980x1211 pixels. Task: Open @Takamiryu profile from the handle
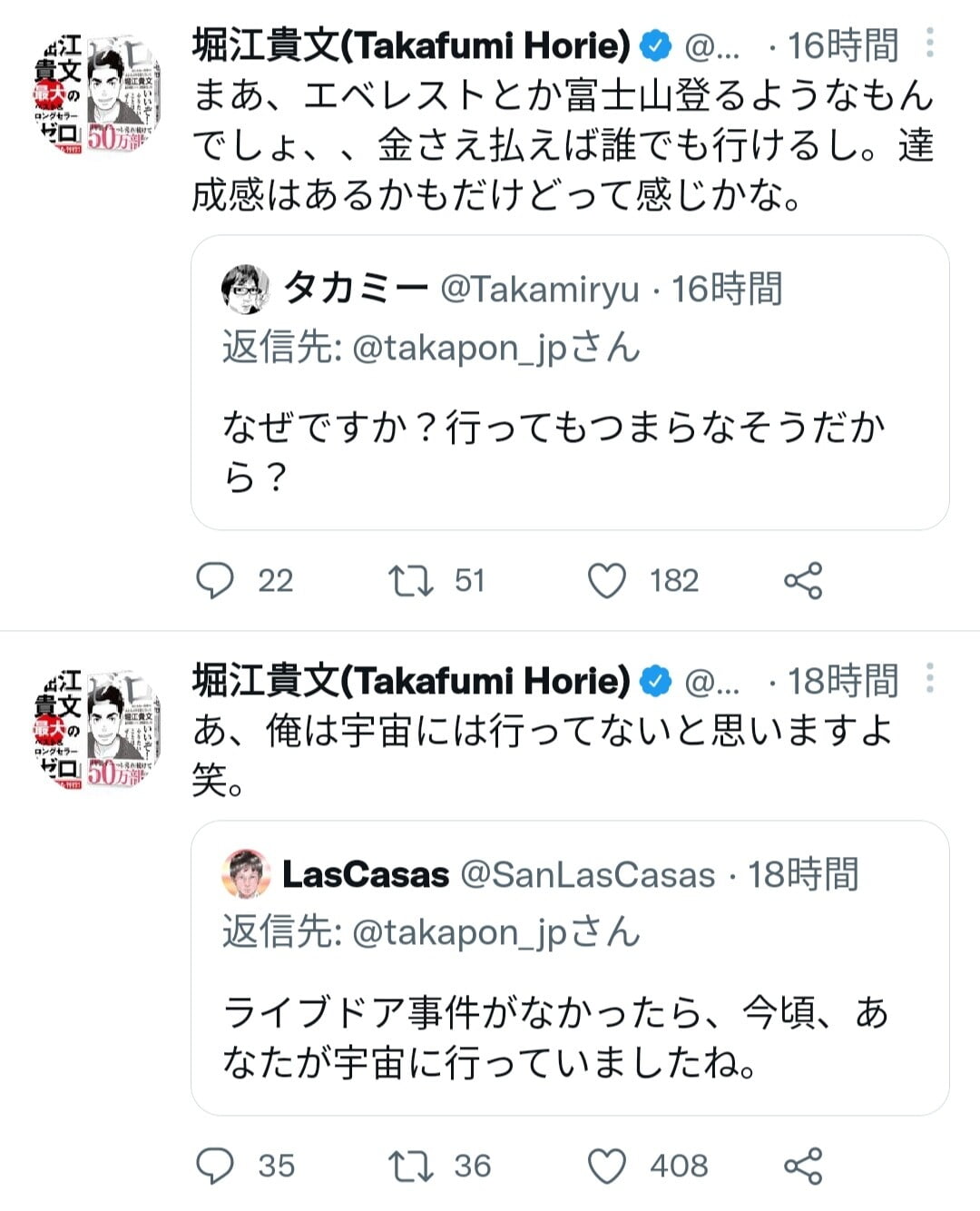[540, 290]
